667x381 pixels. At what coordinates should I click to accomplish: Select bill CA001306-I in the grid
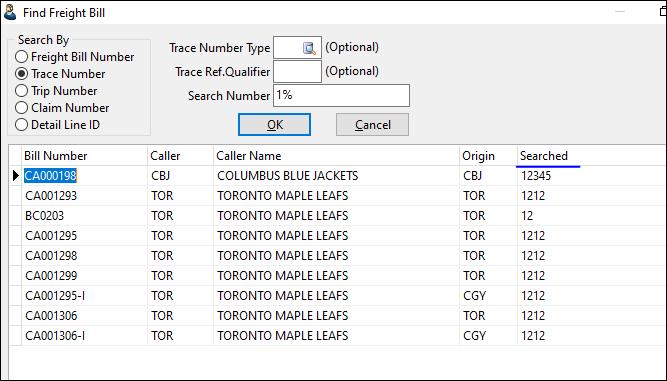tap(338, 336)
